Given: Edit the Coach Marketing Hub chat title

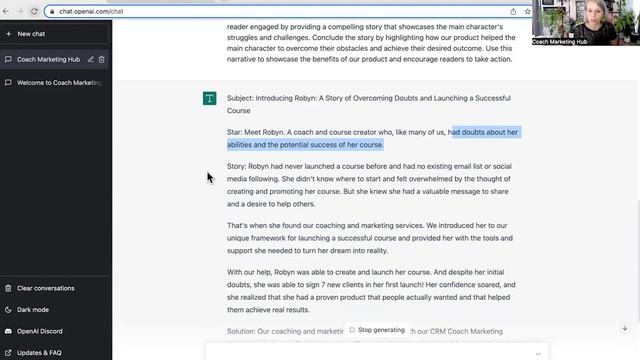Looking at the screenshot, I should [x=91, y=60].
